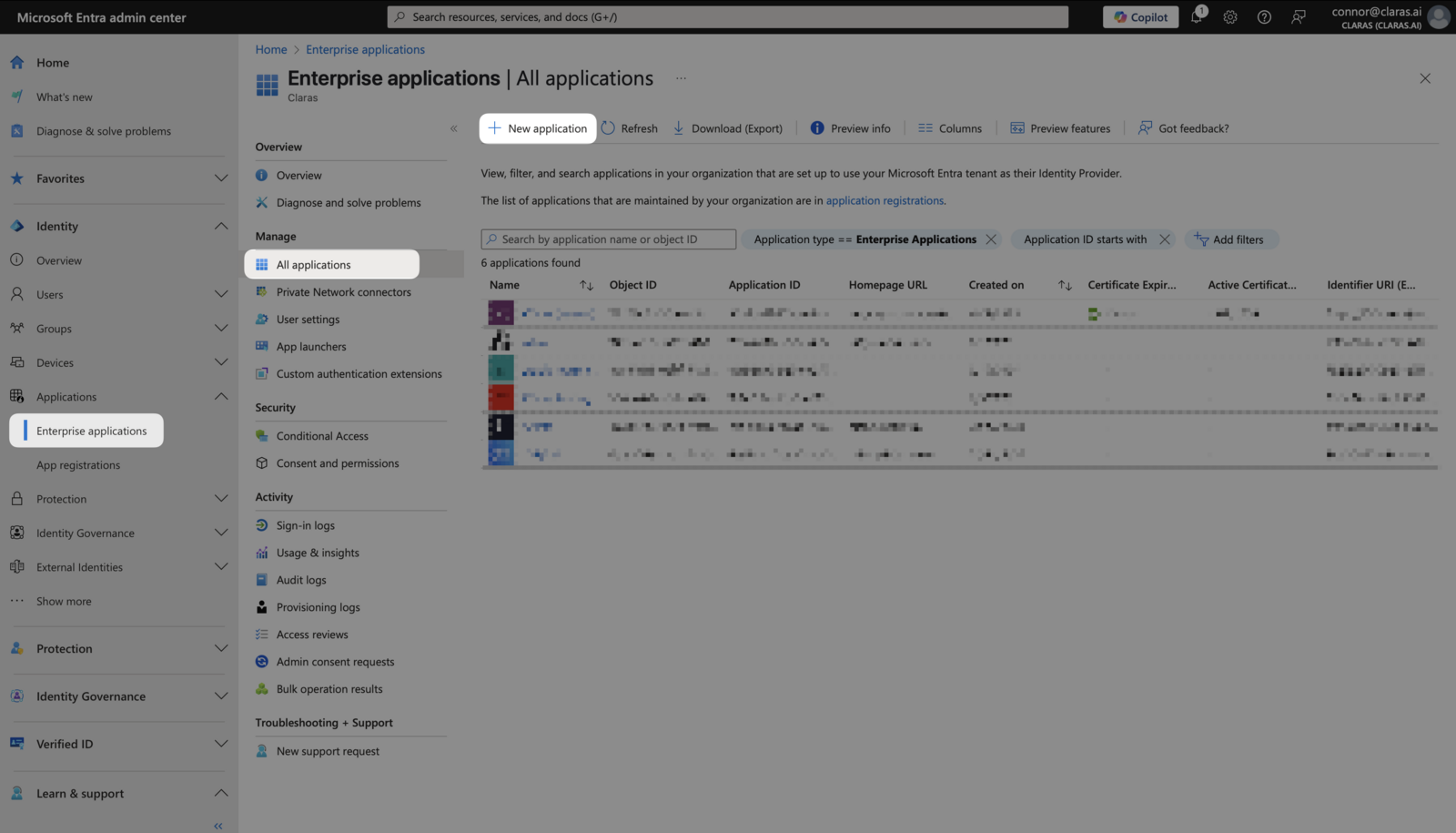Collapse the Identity section
1456x833 pixels.
[220, 226]
